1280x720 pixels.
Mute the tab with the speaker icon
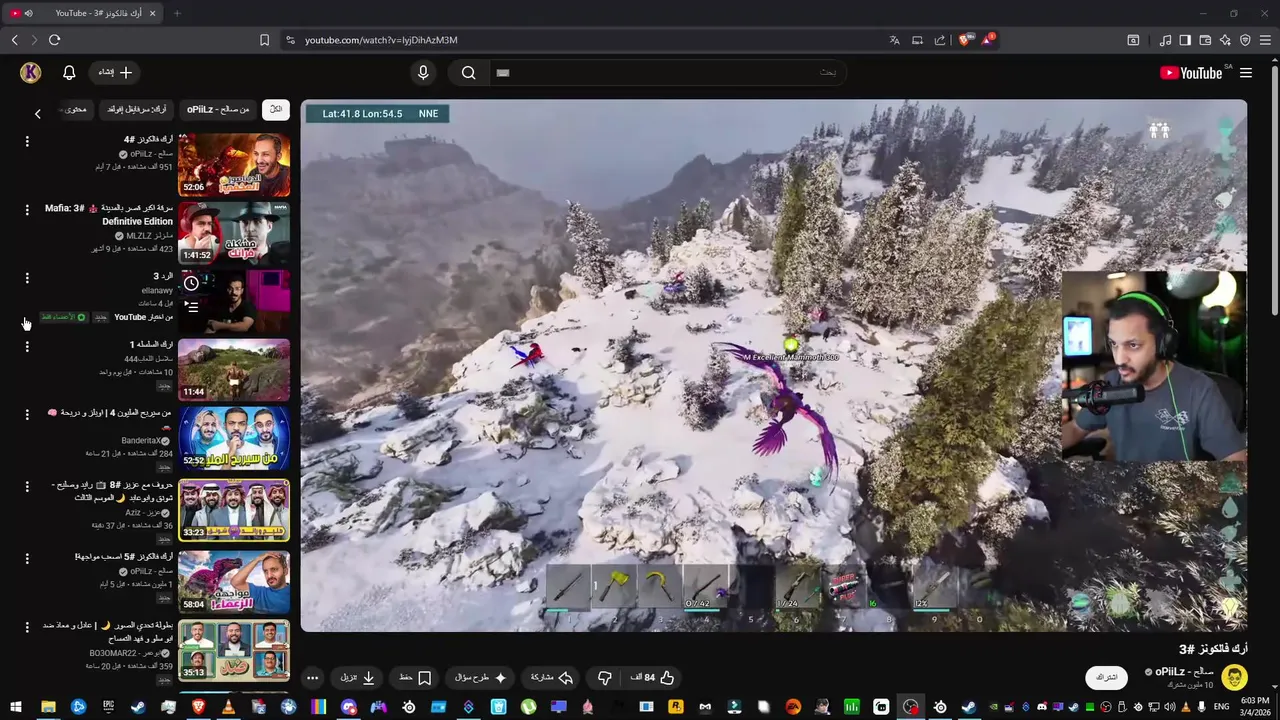[x=28, y=13]
